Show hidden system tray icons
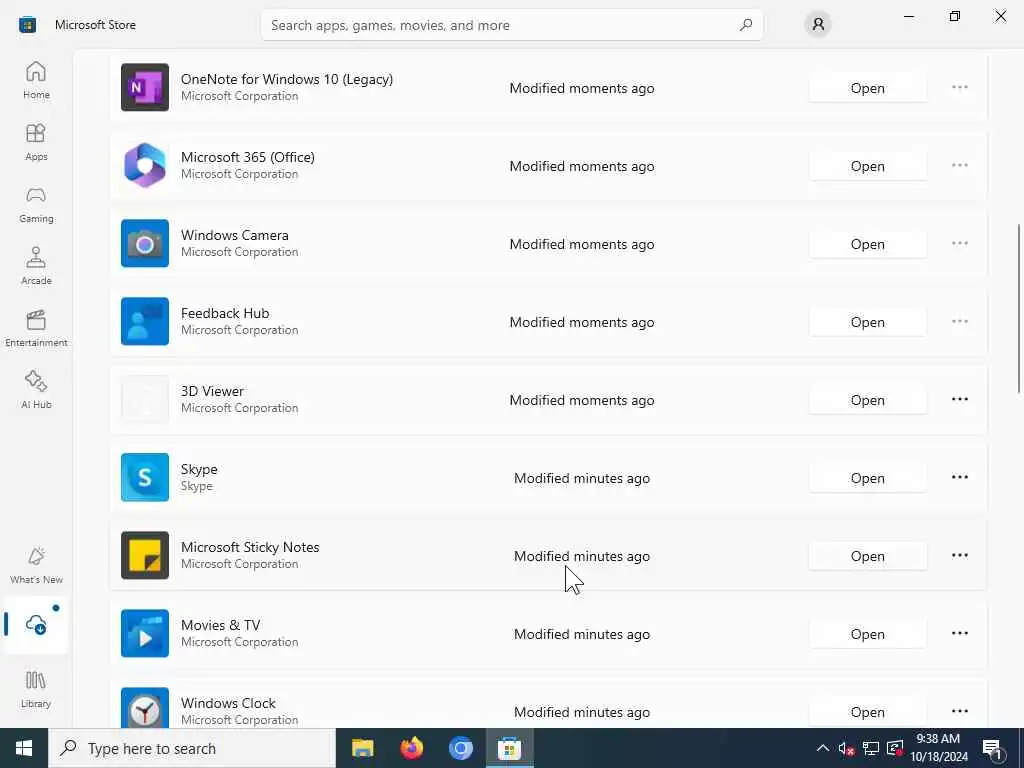Image resolution: width=1024 pixels, height=768 pixels. point(823,748)
